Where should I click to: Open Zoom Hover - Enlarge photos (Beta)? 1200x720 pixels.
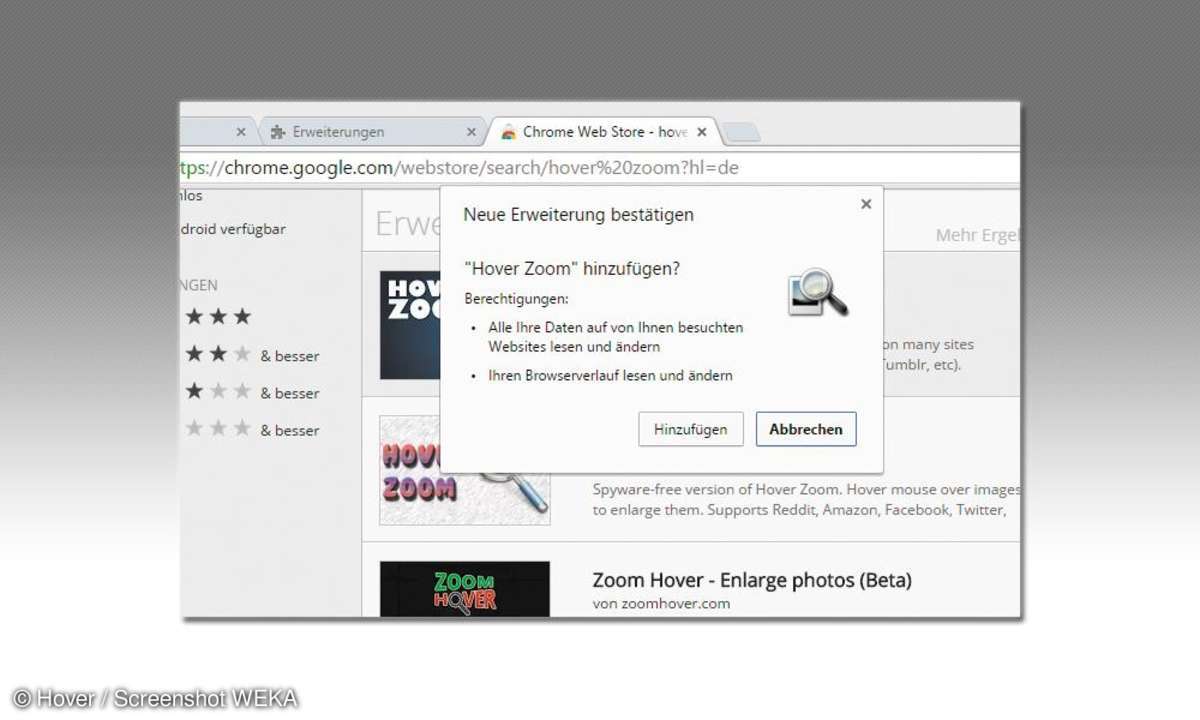(752, 580)
